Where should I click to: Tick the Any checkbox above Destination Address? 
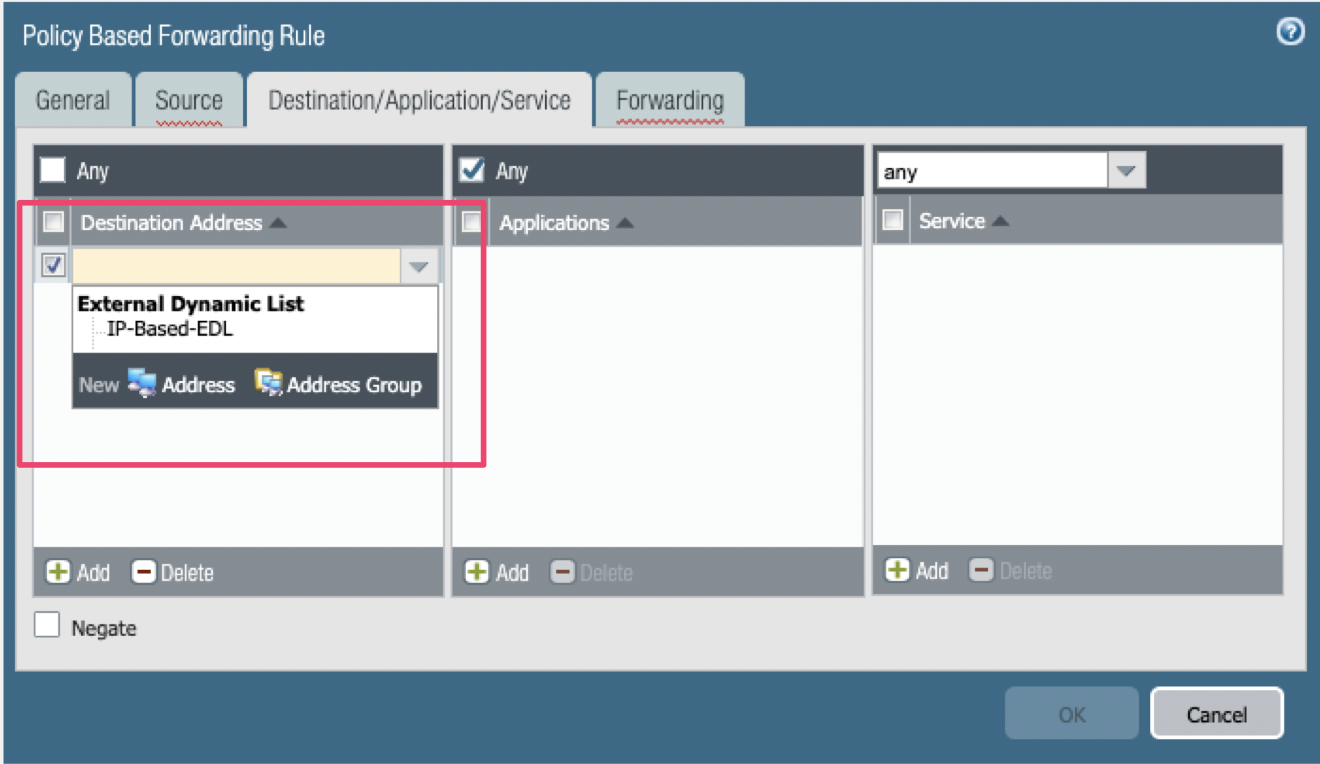coord(53,170)
